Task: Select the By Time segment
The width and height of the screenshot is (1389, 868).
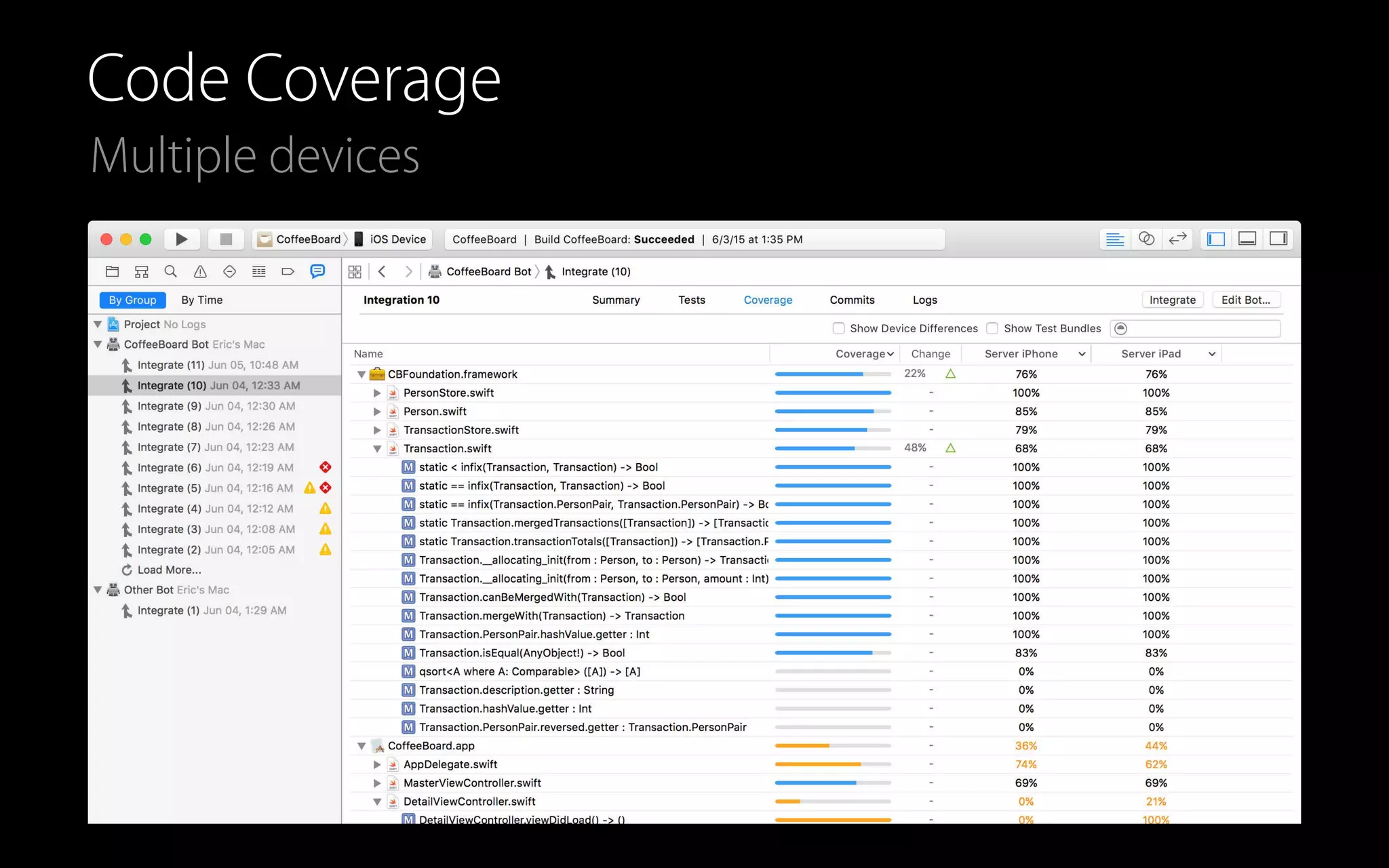Action: pos(202,300)
